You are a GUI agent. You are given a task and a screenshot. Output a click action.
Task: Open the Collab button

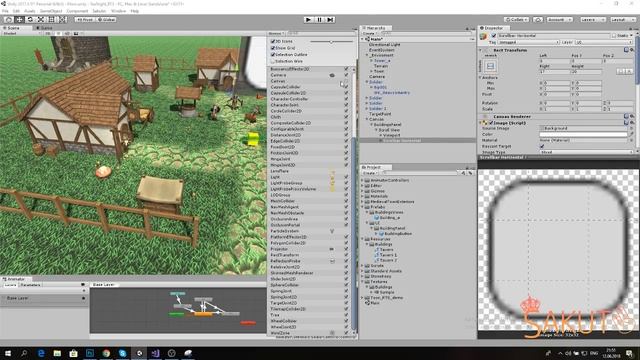(x=517, y=19)
